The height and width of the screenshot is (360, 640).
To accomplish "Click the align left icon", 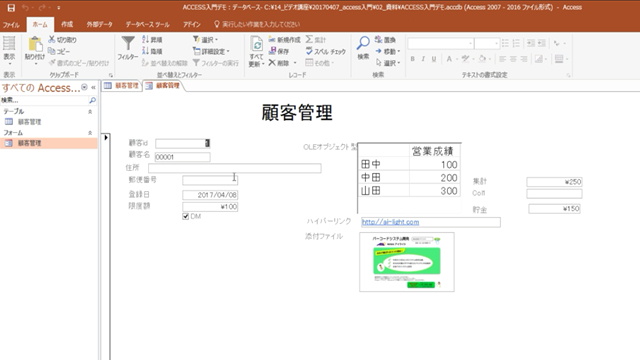I will pos(502,59).
